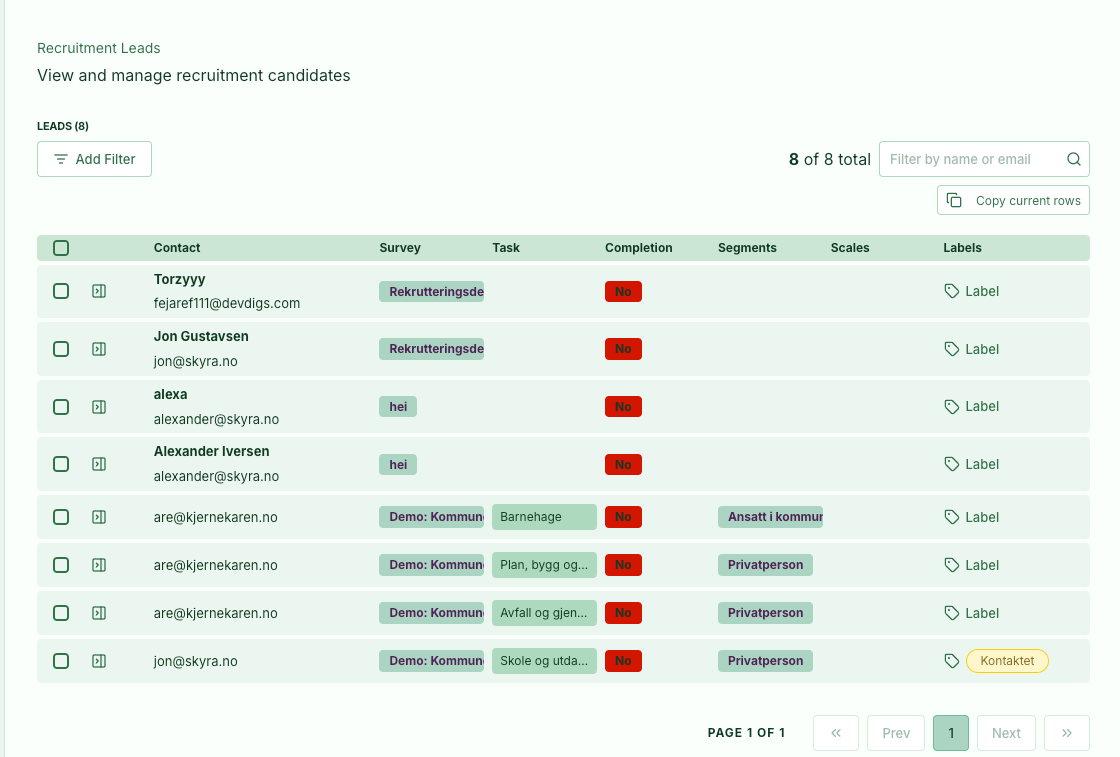Screen dimensions: 1120x757
Task: Open side panel for Barnehage task row
Action: pyautogui.click(x=99, y=517)
